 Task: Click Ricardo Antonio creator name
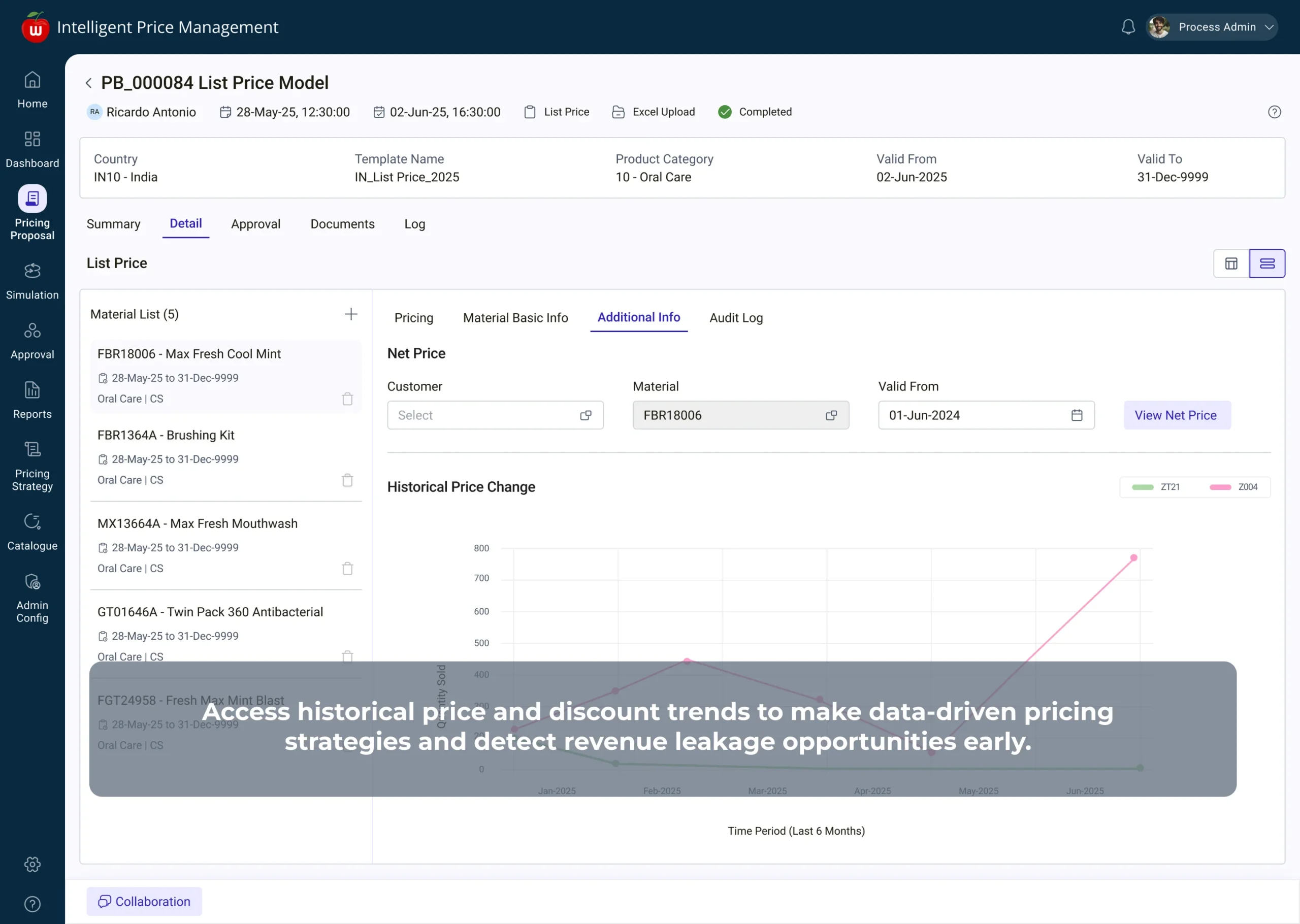[x=151, y=112]
